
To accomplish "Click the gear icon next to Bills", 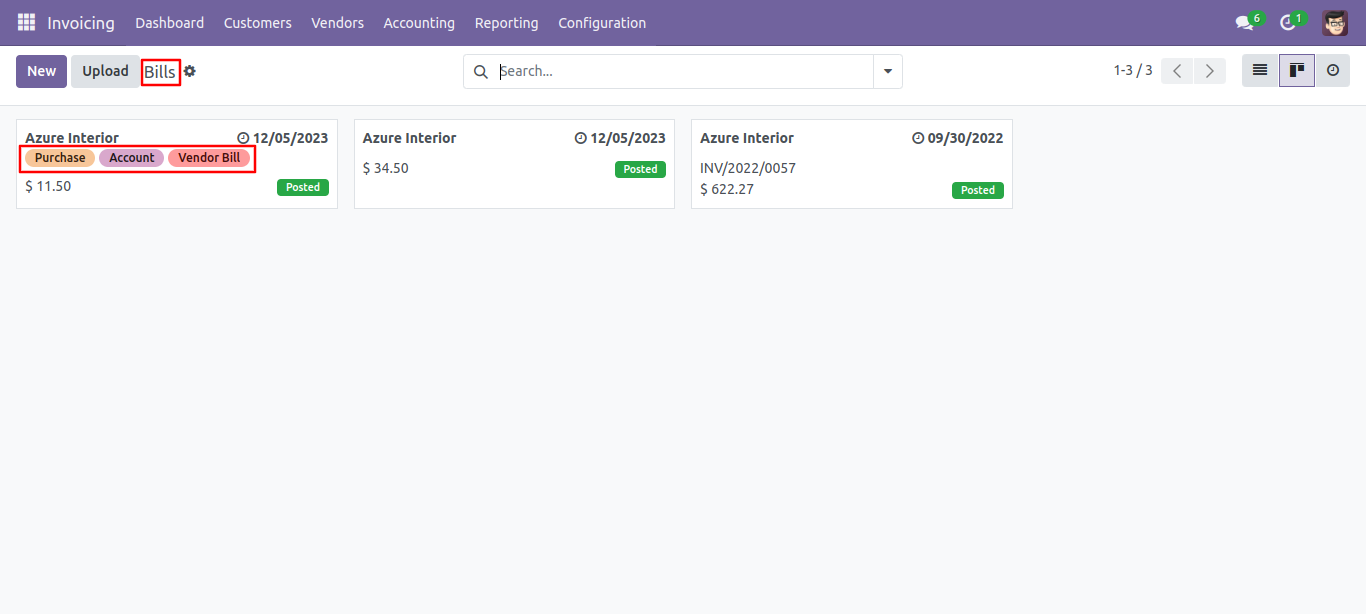I will (190, 71).
